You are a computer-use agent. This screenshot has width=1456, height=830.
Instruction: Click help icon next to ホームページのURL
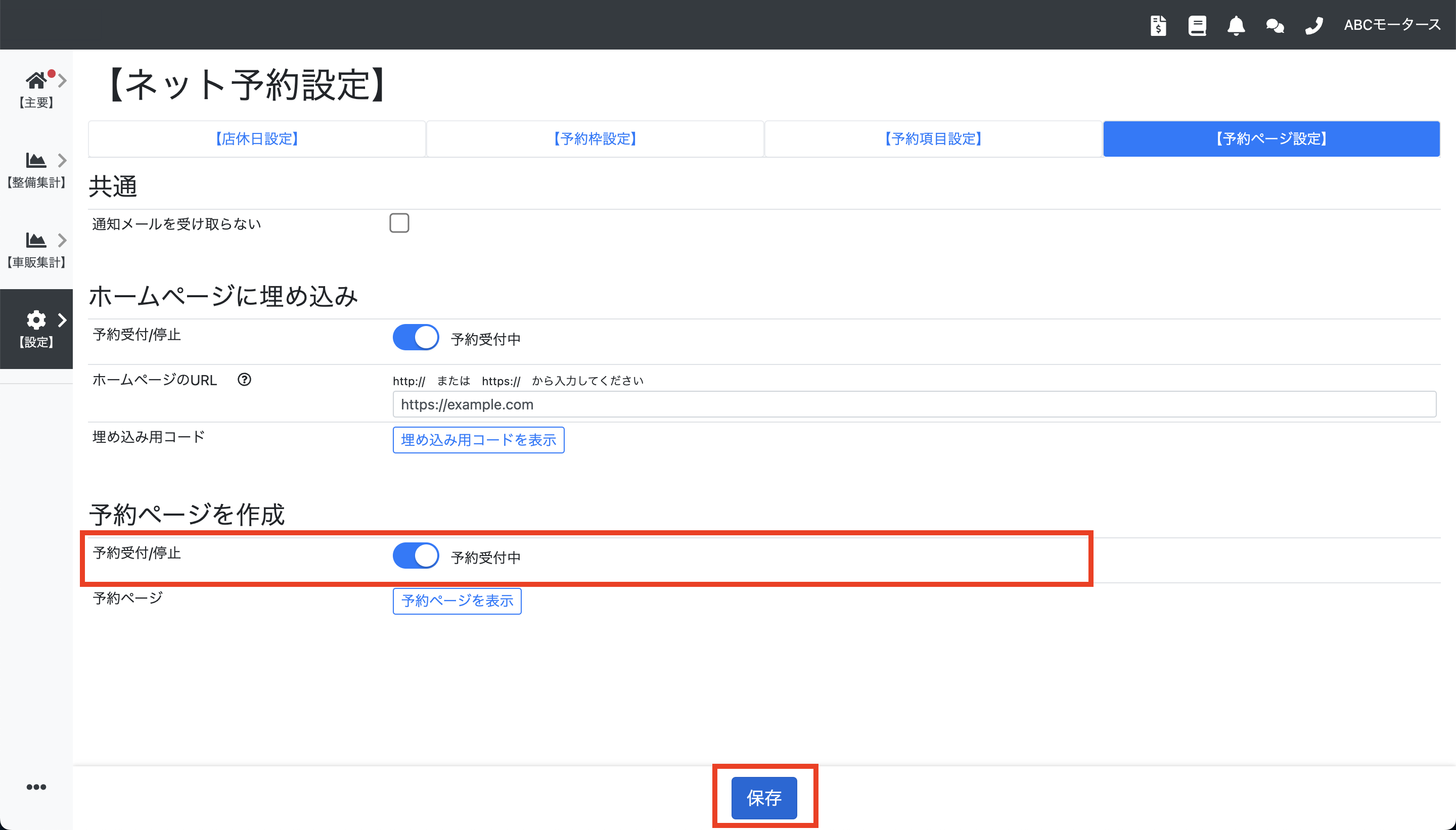pos(244,380)
